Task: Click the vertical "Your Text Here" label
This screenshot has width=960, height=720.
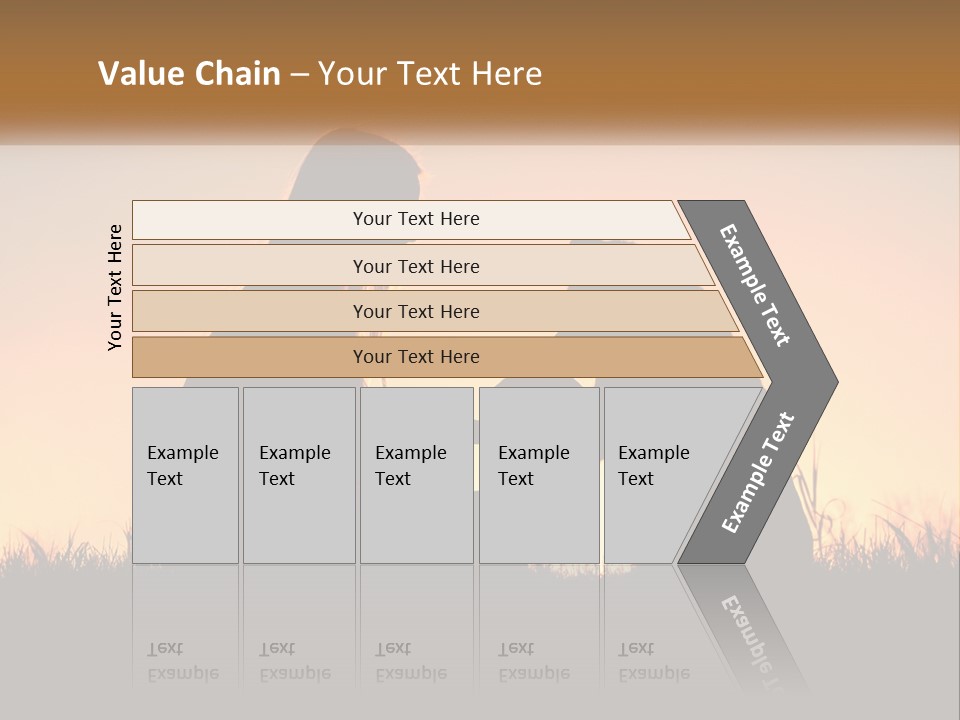Action: click(x=115, y=288)
